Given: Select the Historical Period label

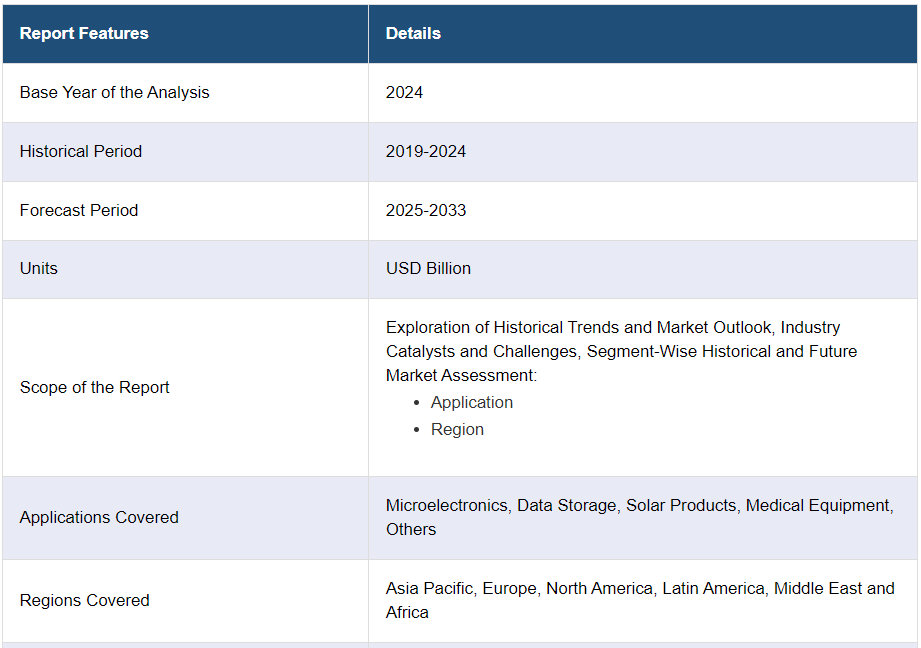Looking at the screenshot, I should (x=80, y=152).
